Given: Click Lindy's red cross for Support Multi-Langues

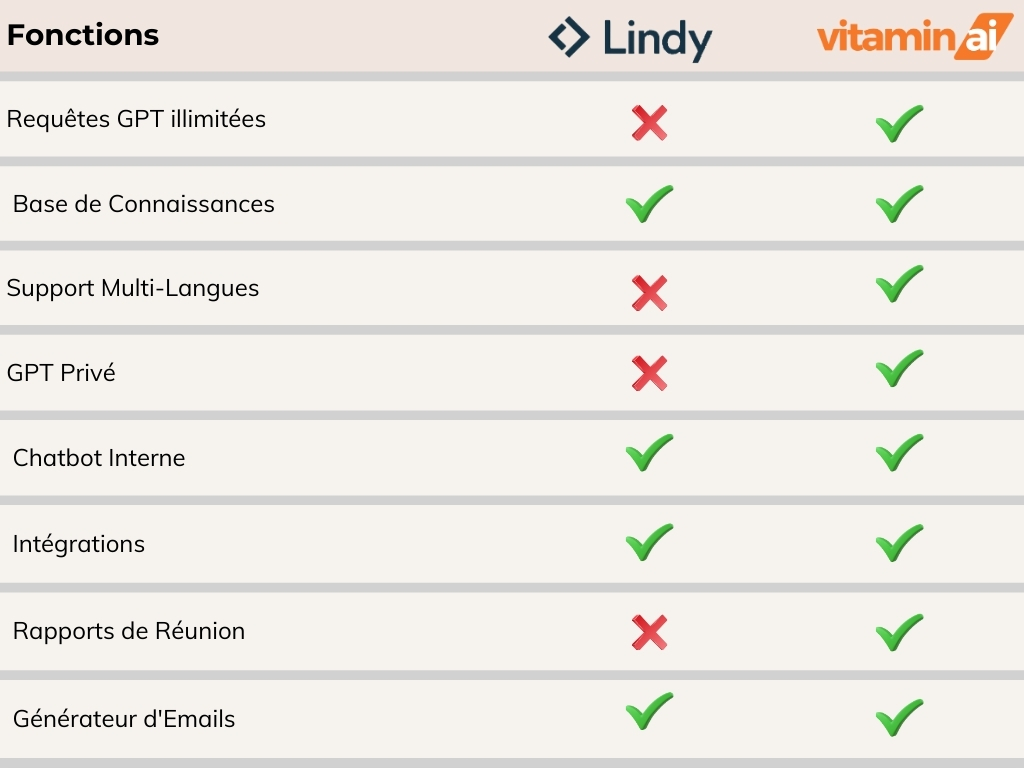Looking at the screenshot, I should 649,293.
